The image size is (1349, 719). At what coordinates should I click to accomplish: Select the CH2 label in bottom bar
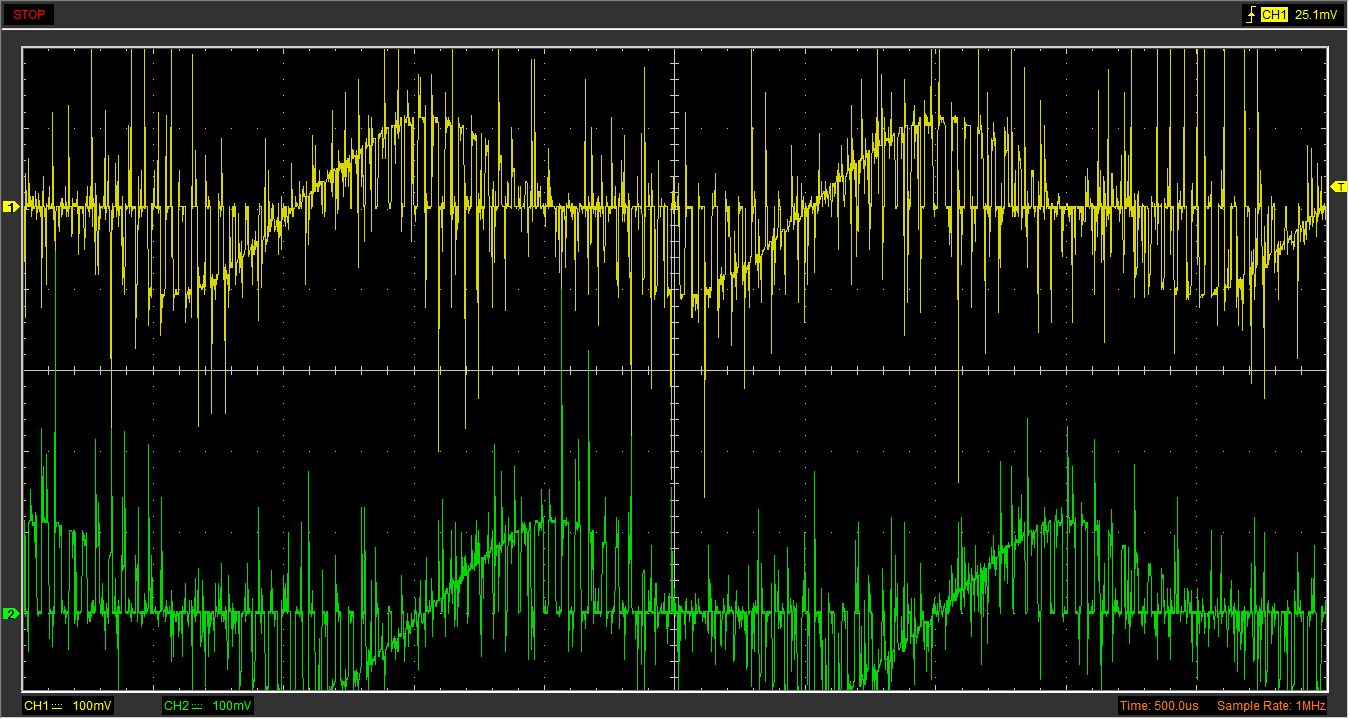(x=175, y=707)
